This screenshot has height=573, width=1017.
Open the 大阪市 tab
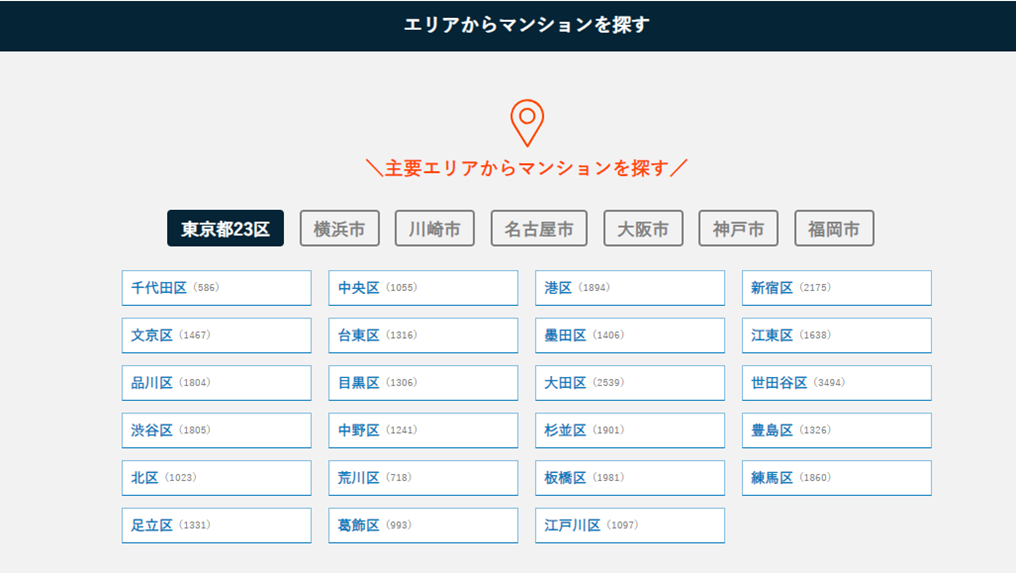643,228
